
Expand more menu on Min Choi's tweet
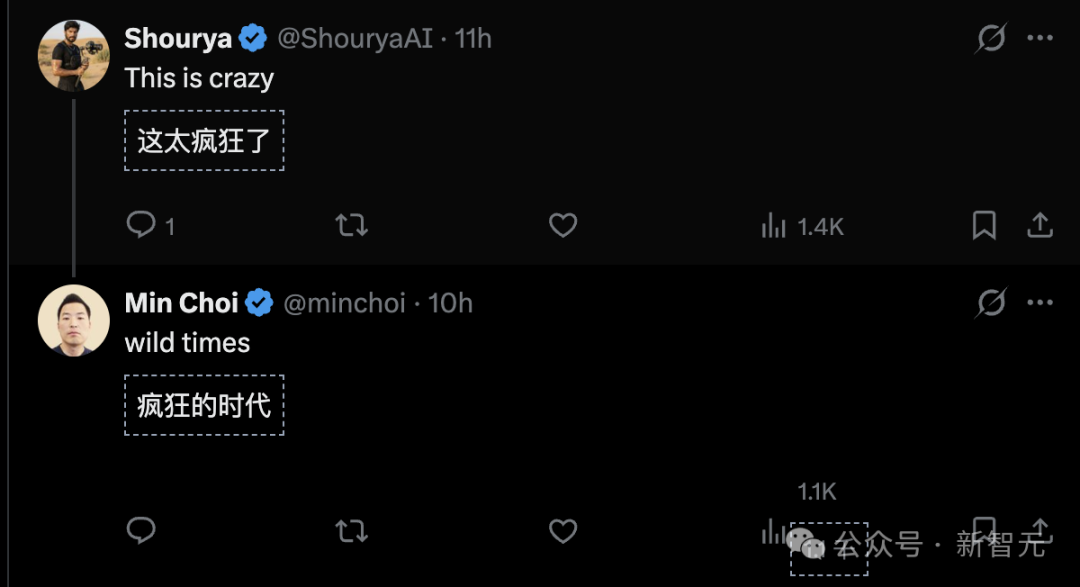(1040, 303)
